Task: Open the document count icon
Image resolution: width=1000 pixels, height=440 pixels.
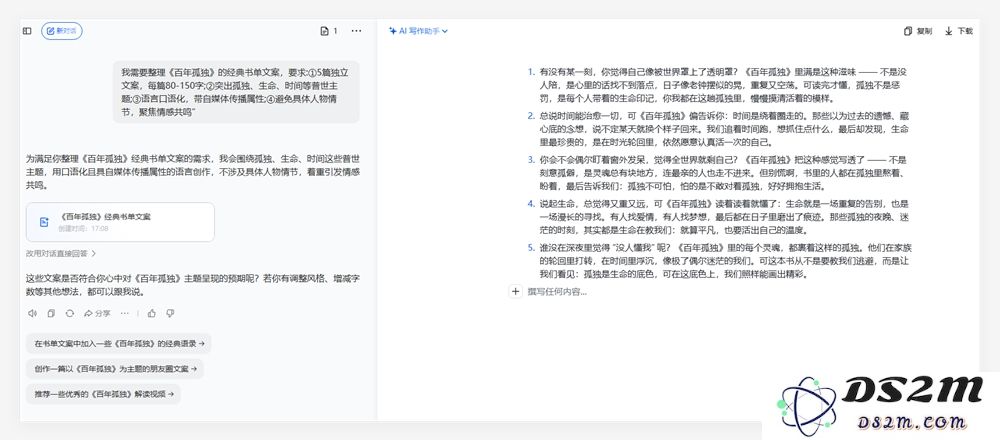Action: pyautogui.click(x=328, y=31)
